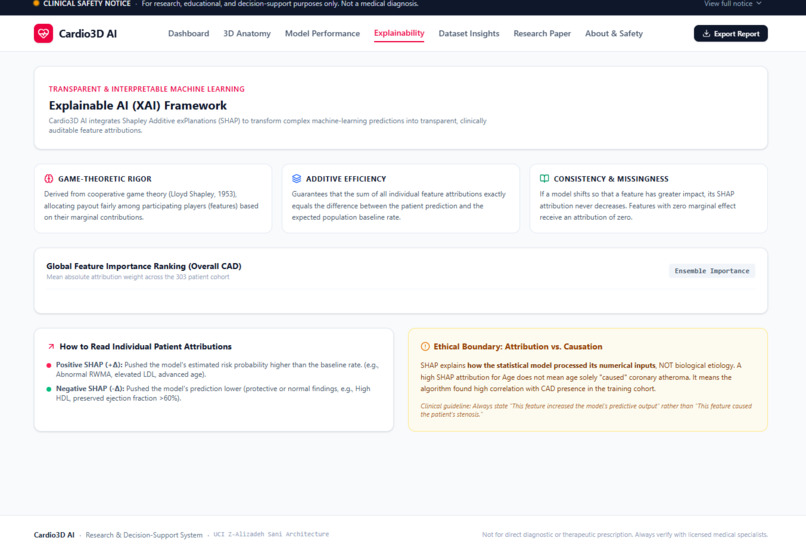Screen dimensions: 806x550
Task: Open the Research Paper tab
Action: click(x=542, y=33)
